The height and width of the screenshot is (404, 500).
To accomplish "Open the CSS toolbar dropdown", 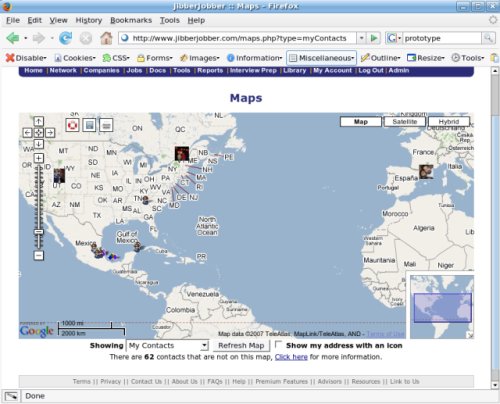I will pyautogui.click(x=116, y=58).
